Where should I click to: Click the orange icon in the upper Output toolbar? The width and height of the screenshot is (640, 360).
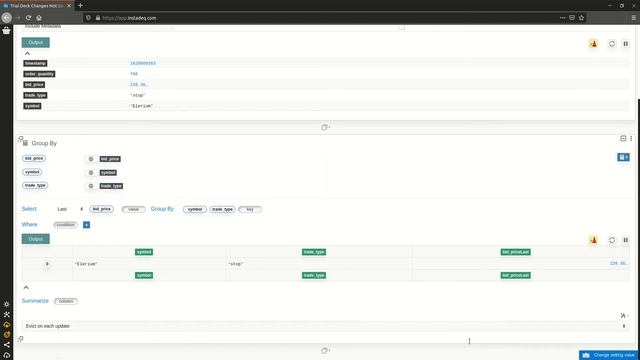[593, 44]
